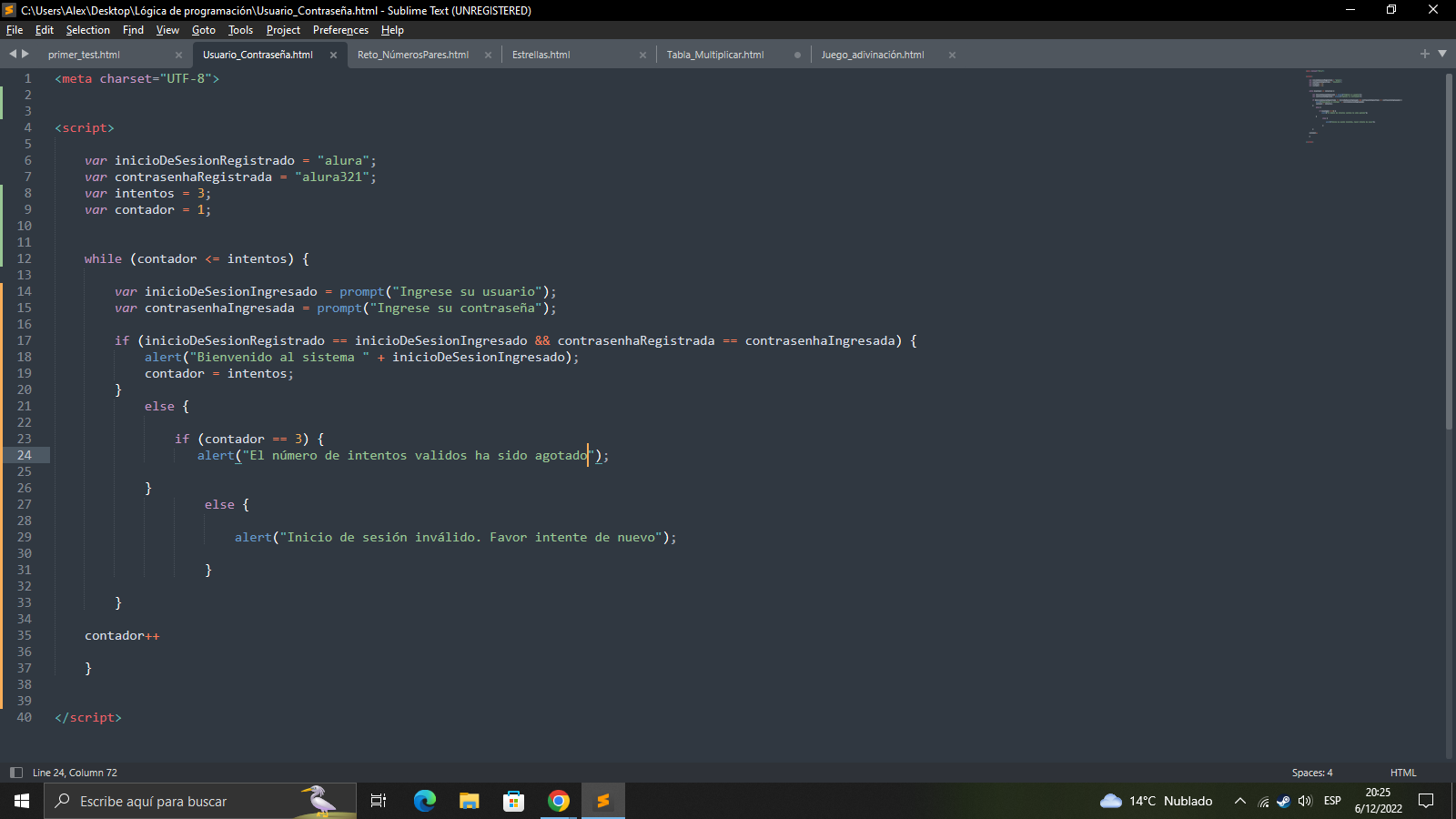Go to next tab with right arrow

coord(25,54)
